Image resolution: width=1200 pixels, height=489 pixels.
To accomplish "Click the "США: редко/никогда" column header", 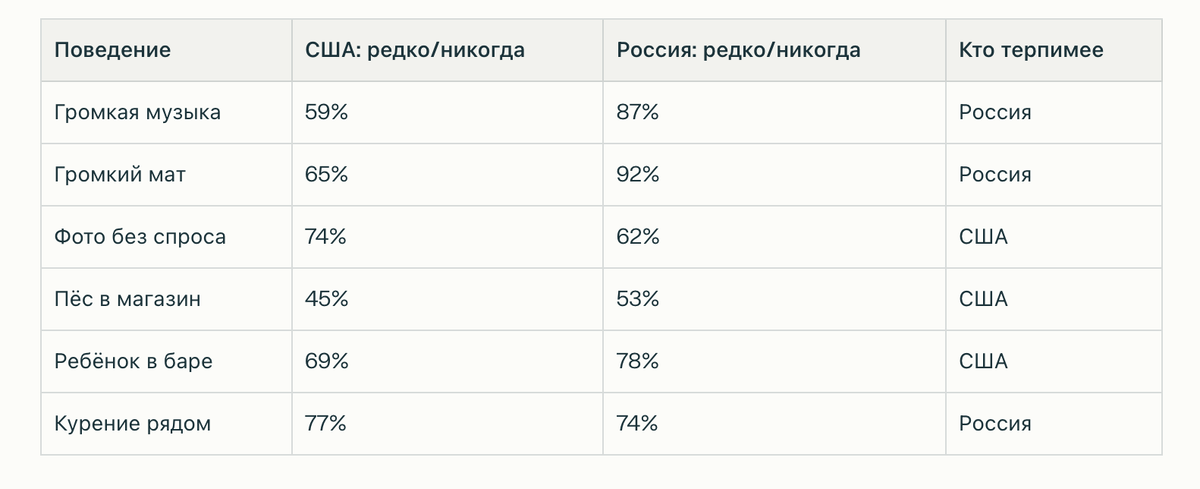I will click(x=414, y=50).
